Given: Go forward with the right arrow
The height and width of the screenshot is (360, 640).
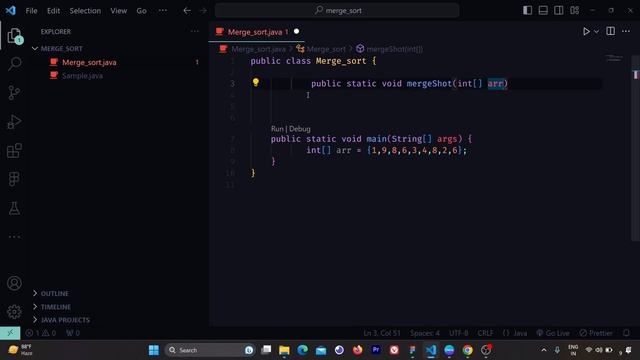Looking at the screenshot, I should pos(203,11).
